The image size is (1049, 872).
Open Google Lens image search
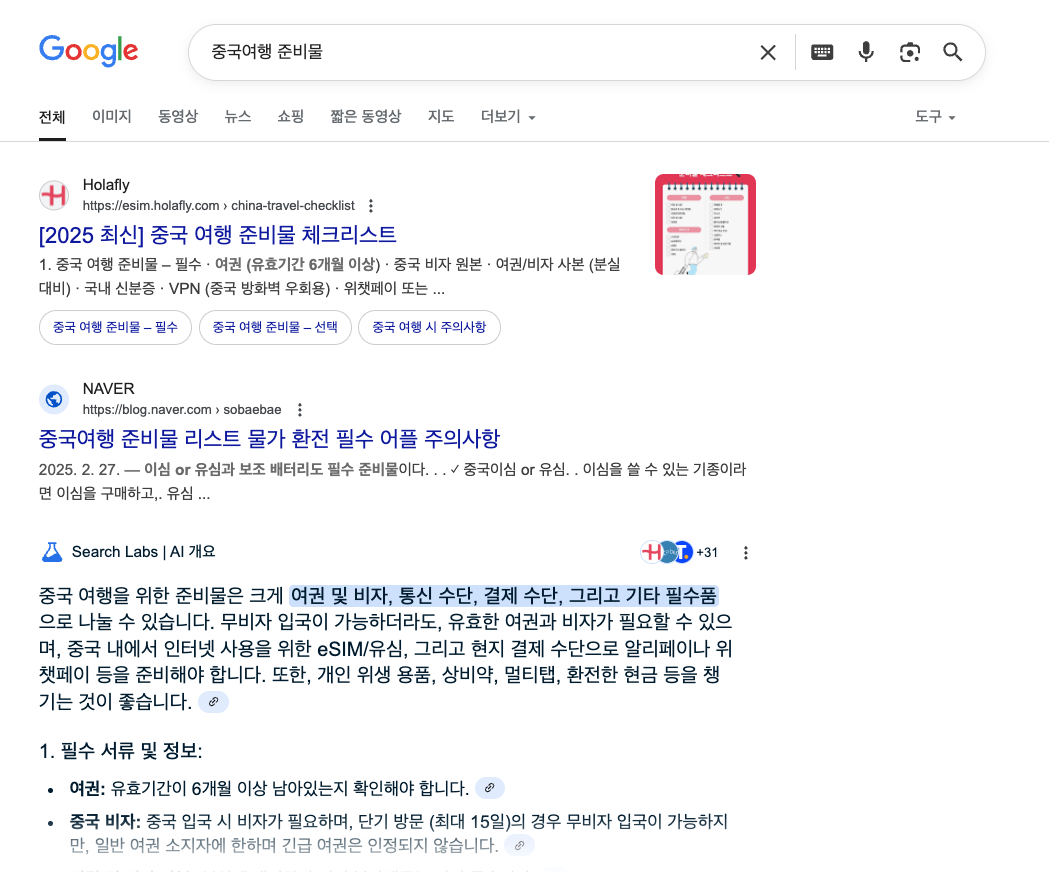[x=909, y=52]
